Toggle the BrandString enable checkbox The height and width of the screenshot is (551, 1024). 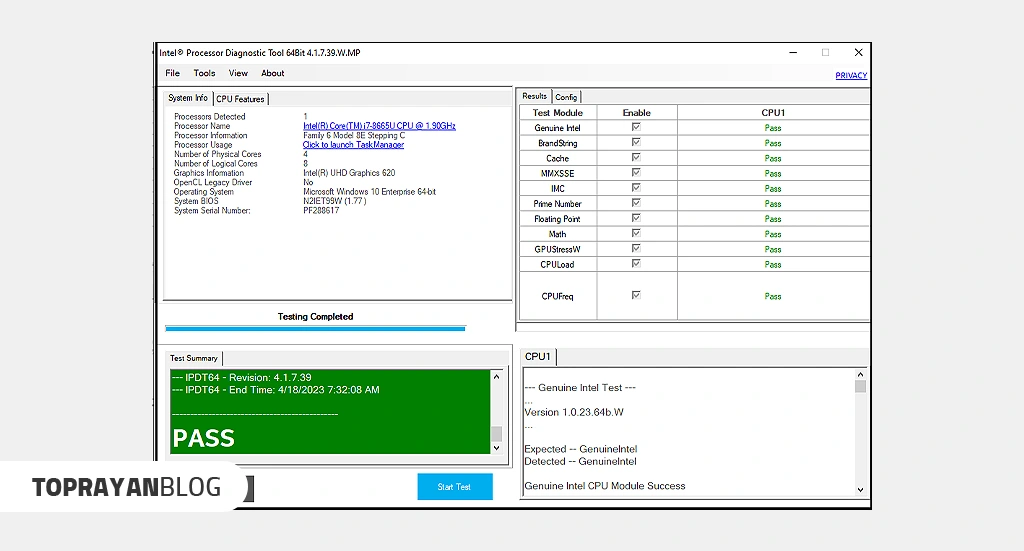click(x=636, y=142)
